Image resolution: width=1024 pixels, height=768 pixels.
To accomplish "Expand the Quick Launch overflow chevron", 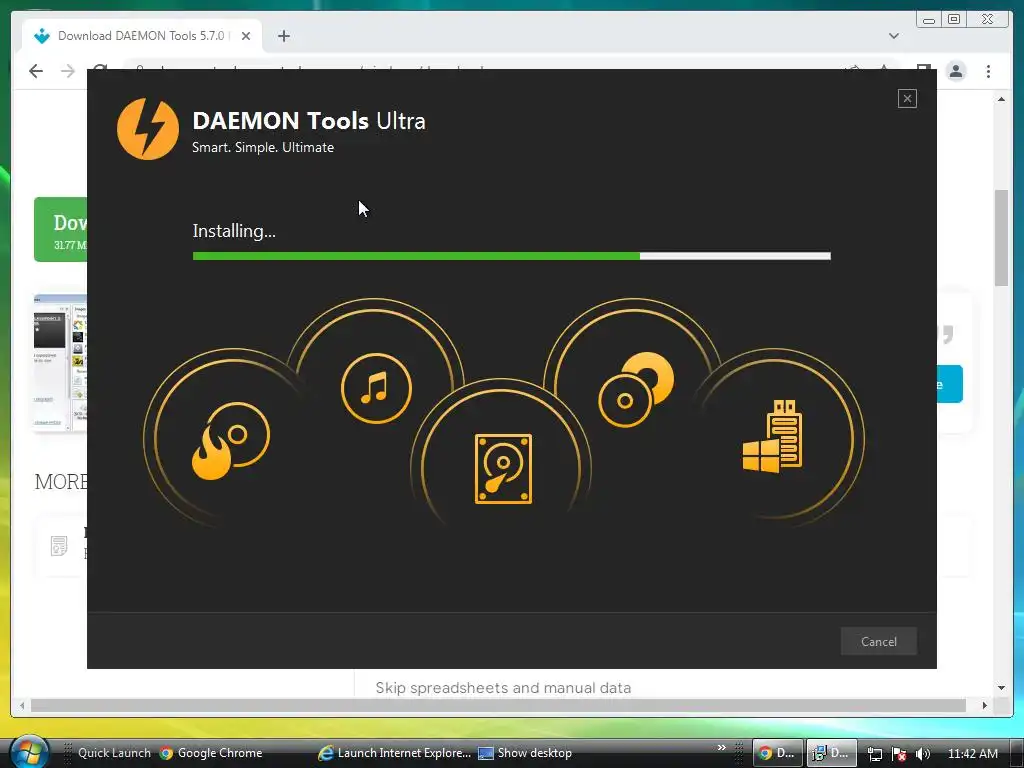I will [x=722, y=748].
